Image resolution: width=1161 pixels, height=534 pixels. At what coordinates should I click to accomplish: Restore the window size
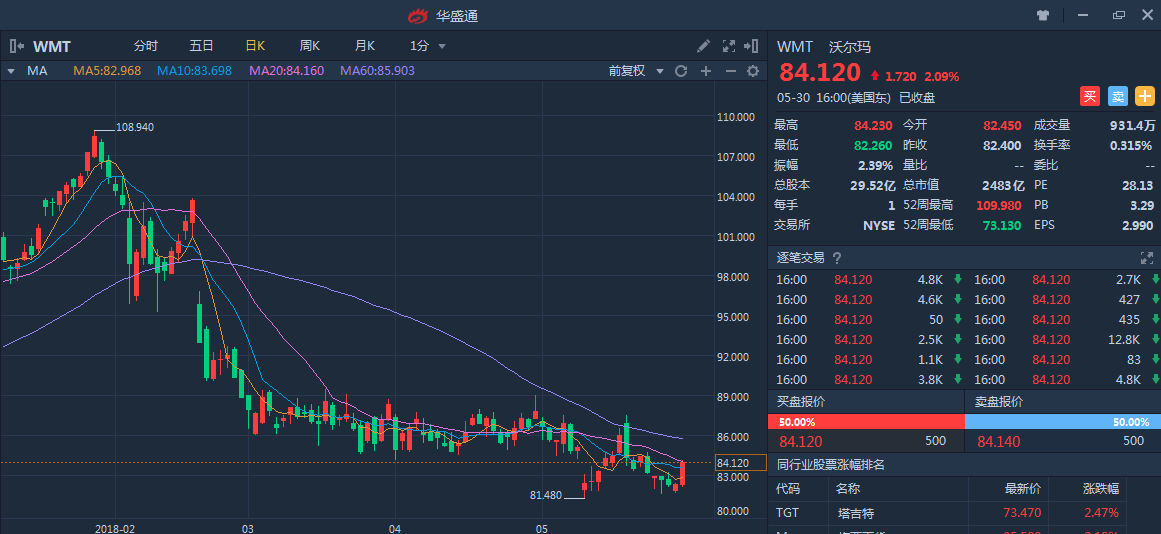pyautogui.click(x=1118, y=15)
